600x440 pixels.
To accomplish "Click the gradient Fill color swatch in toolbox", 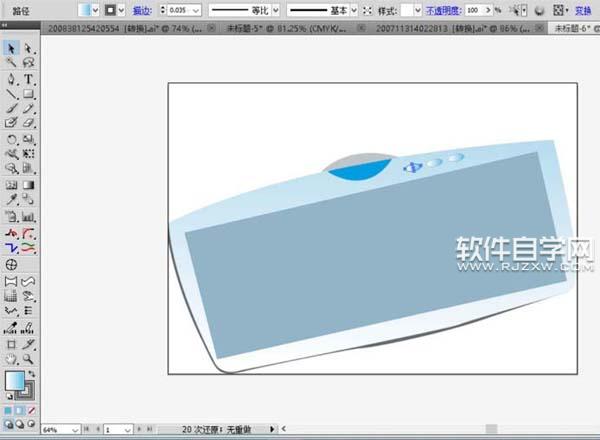I will tap(14, 381).
